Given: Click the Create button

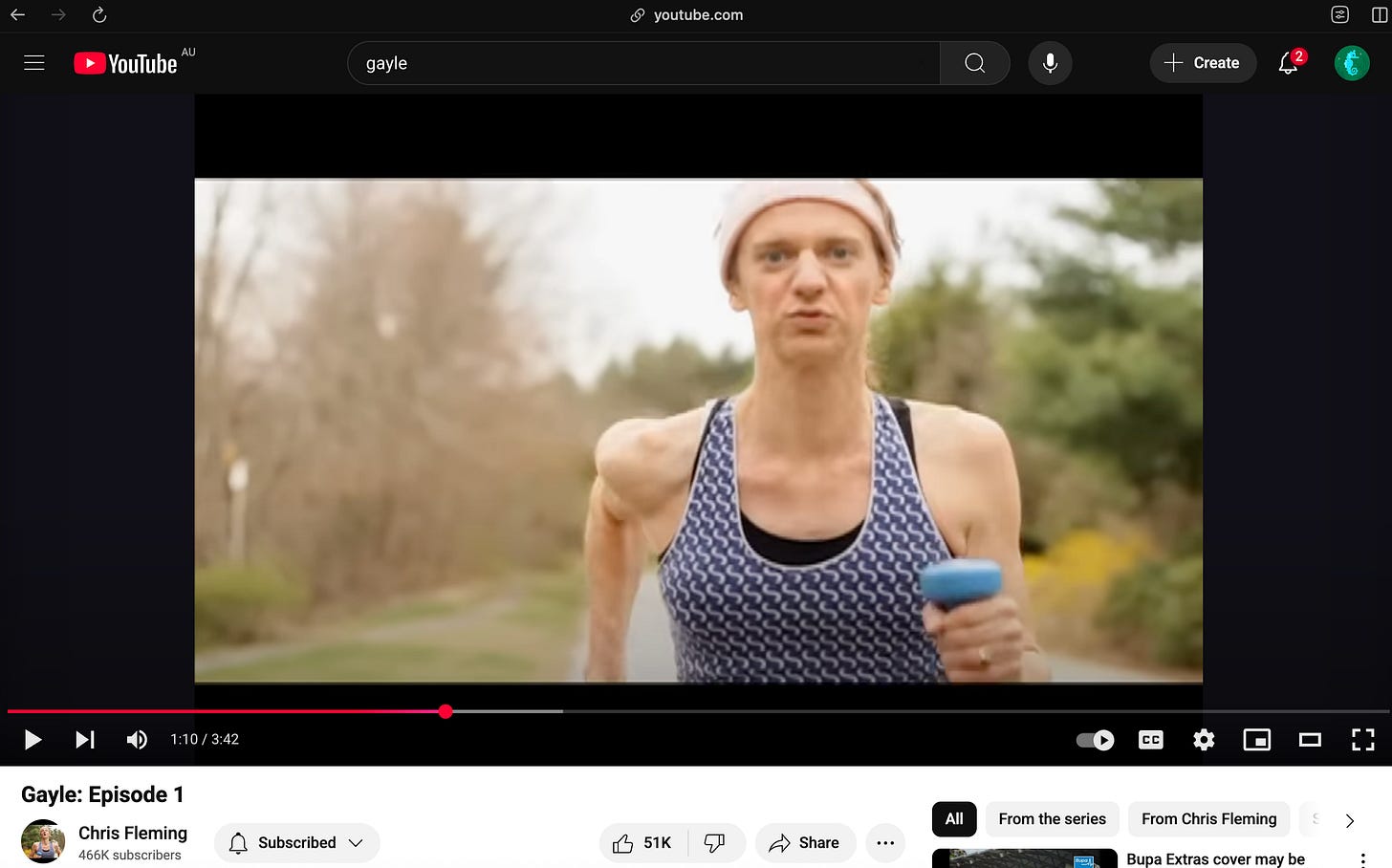Looking at the screenshot, I should 1203,63.
